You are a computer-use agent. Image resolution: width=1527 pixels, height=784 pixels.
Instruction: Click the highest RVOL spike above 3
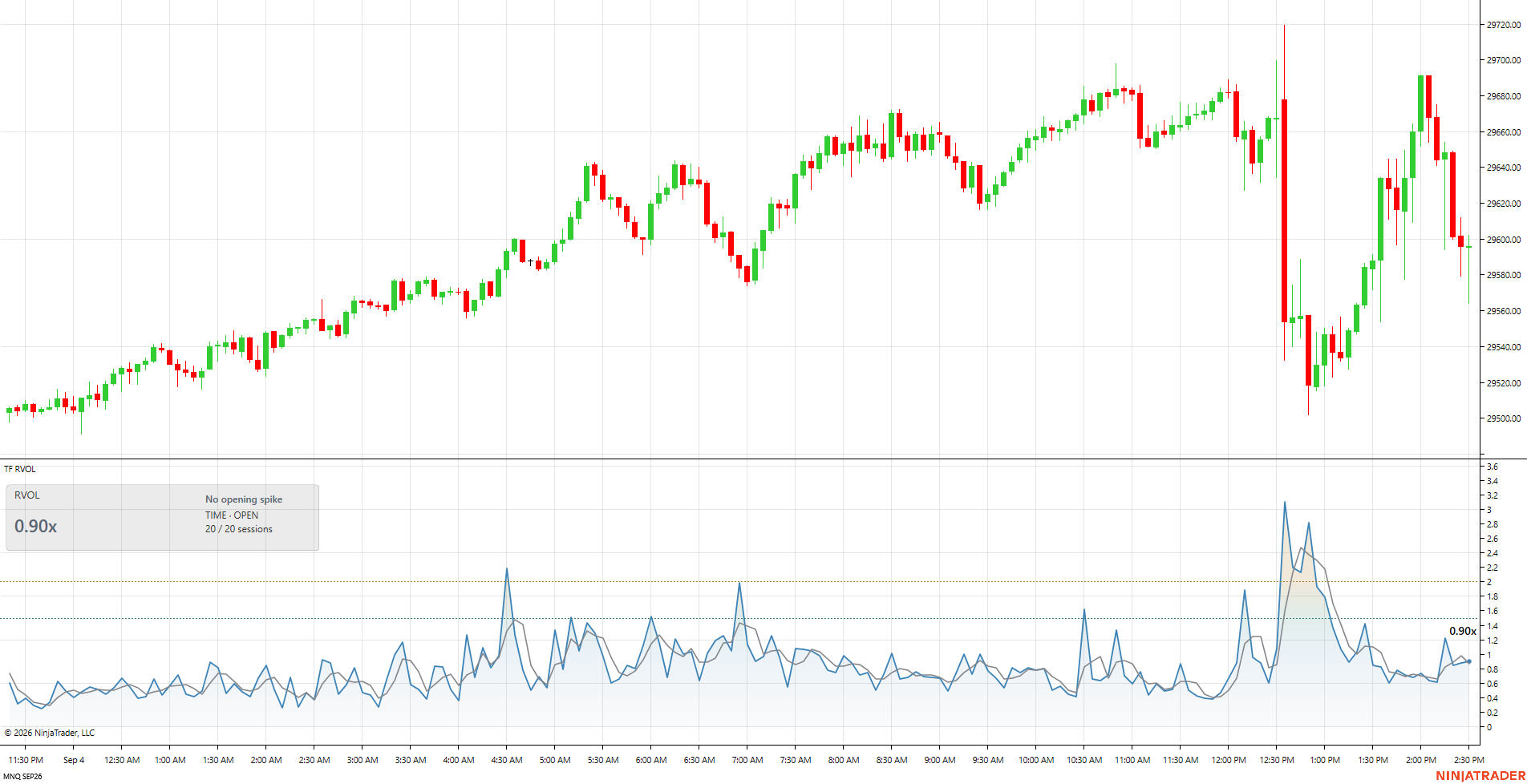(1285, 503)
